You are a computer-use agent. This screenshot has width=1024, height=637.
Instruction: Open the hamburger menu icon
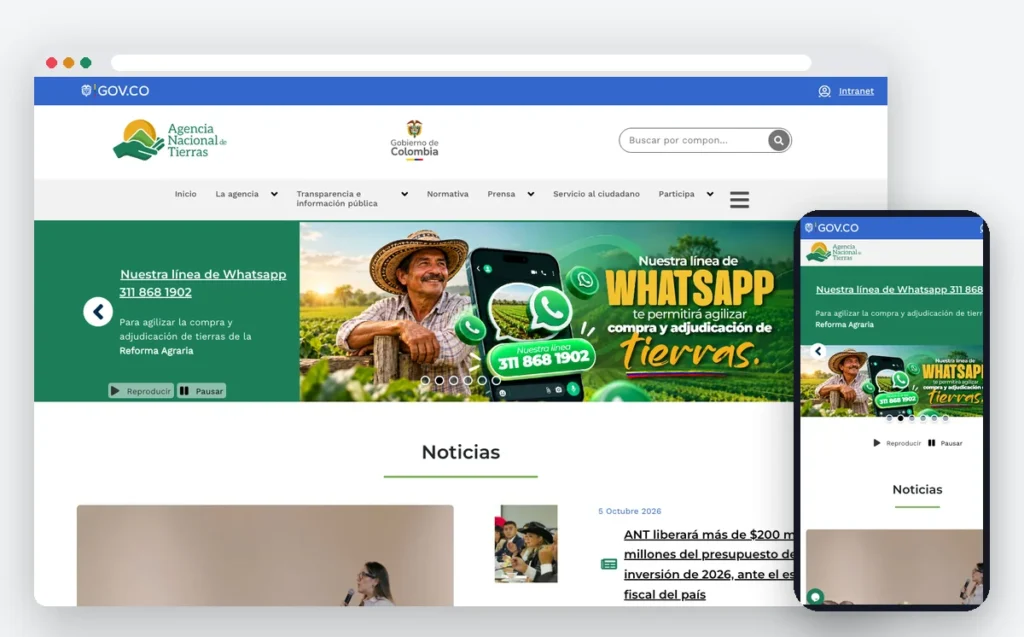click(739, 200)
